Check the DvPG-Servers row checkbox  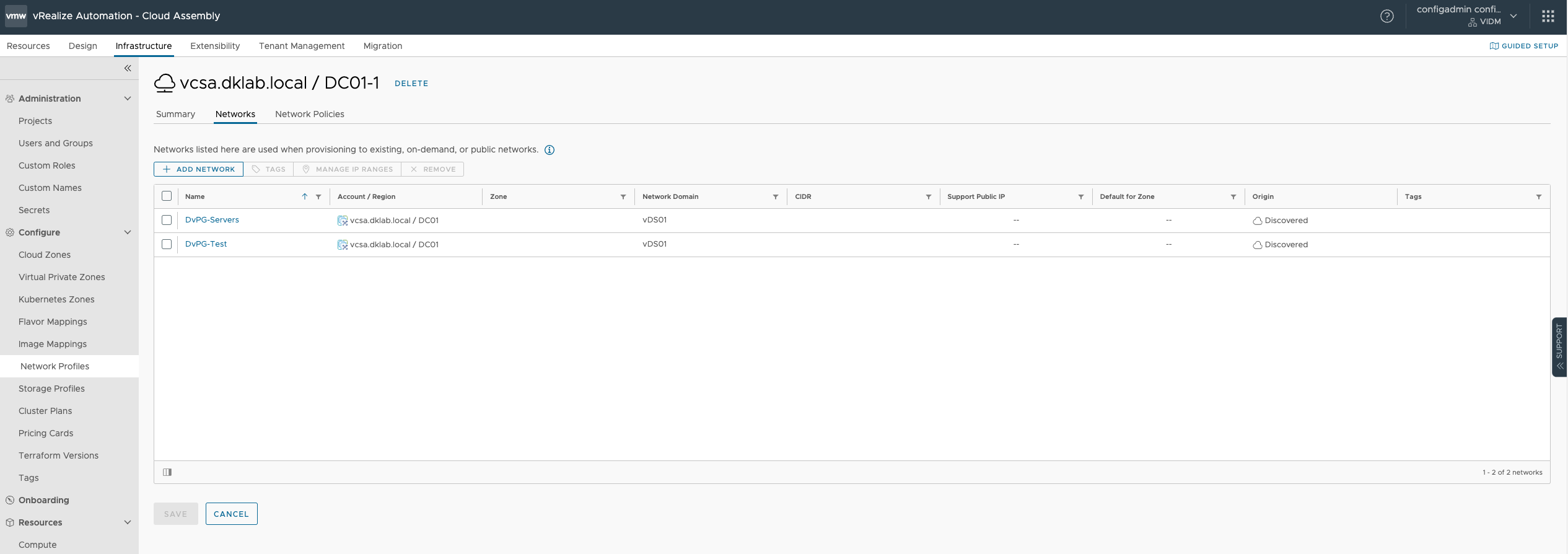(167, 220)
